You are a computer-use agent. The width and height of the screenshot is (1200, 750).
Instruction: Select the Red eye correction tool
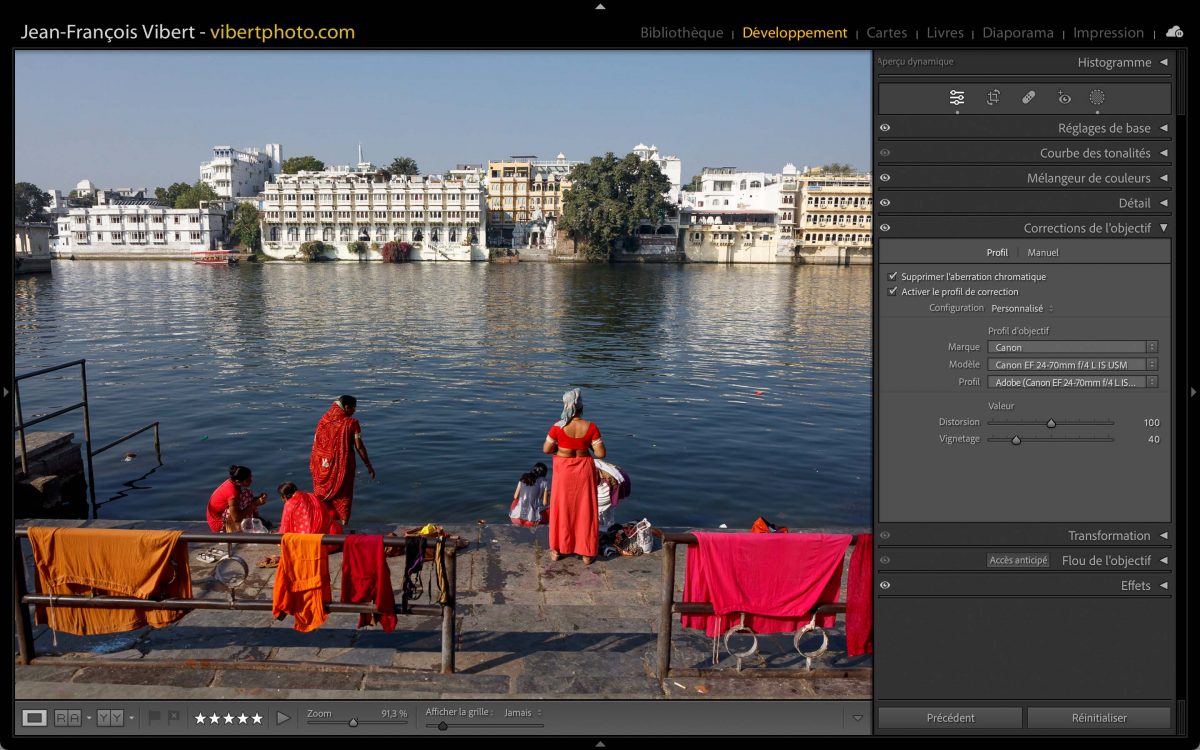pos(1064,97)
